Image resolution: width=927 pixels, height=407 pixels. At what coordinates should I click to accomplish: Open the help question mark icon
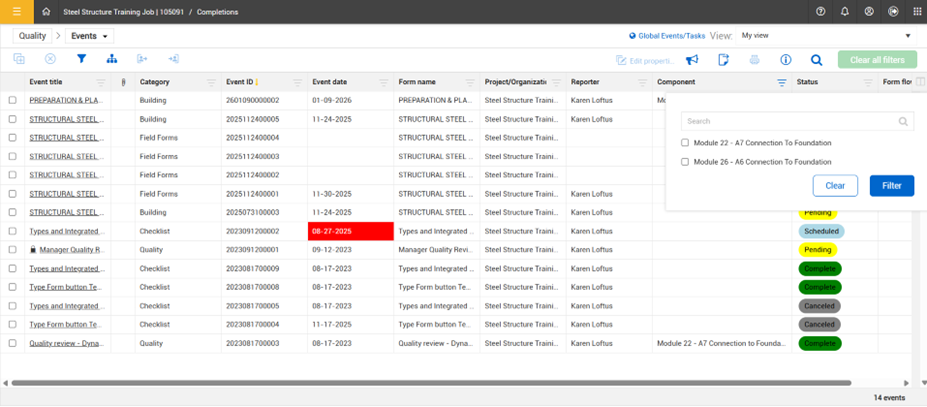pos(821,11)
